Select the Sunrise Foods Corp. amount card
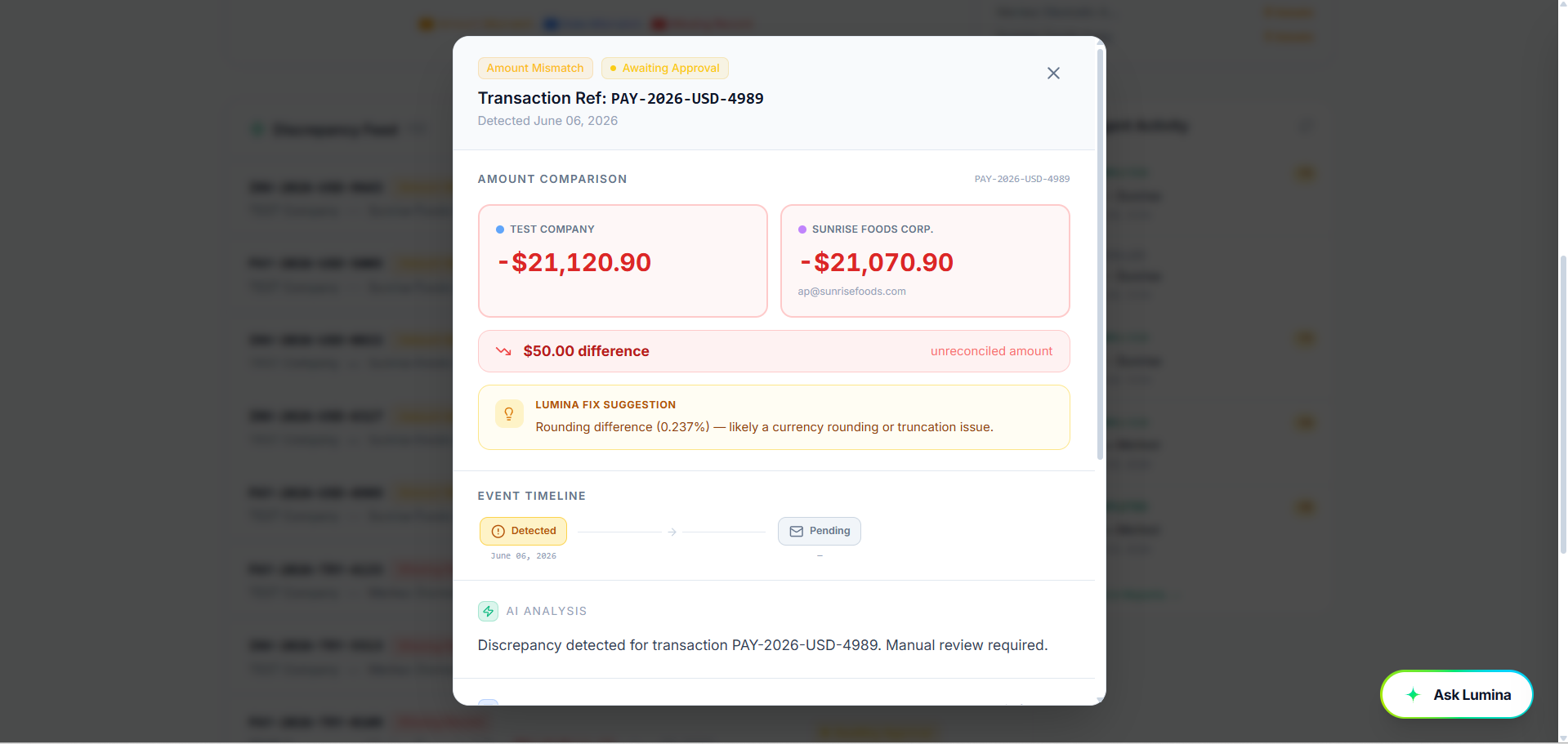Screen dimensions: 1568x744 coord(925,261)
